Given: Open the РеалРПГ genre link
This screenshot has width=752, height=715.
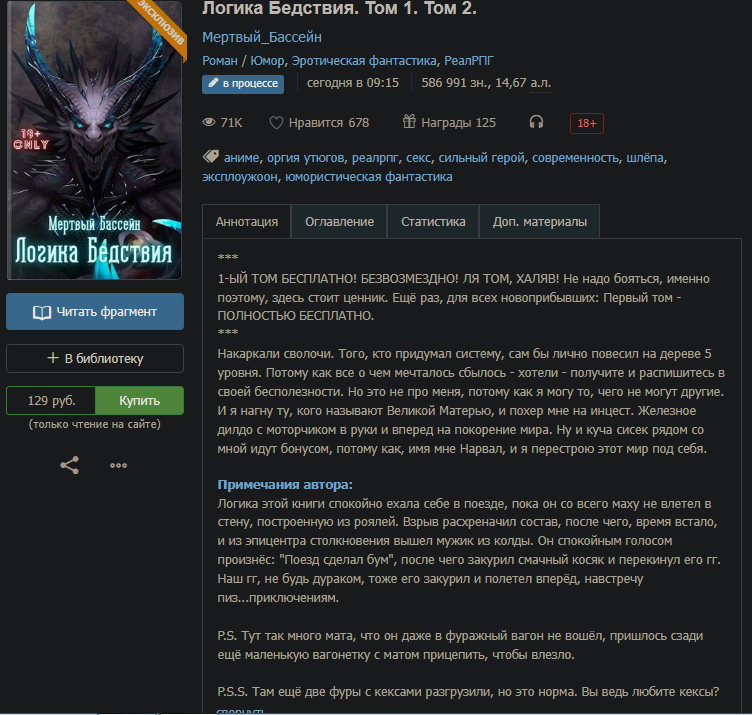Looking at the screenshot, I should 469,61.
